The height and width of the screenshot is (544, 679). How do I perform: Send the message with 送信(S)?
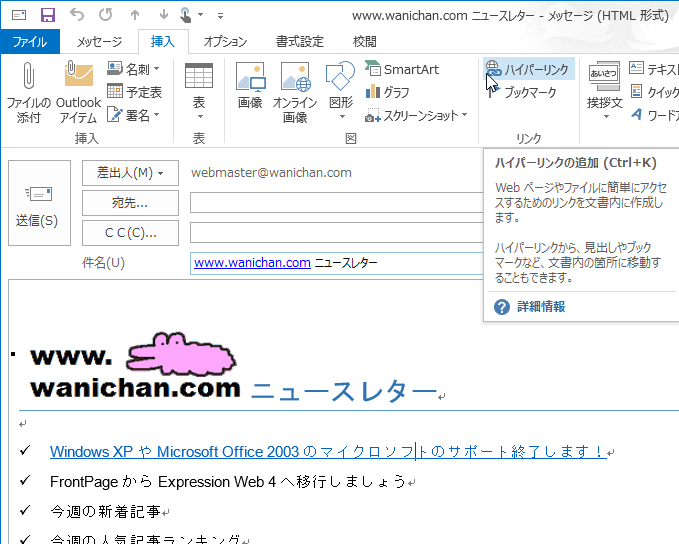39,203
